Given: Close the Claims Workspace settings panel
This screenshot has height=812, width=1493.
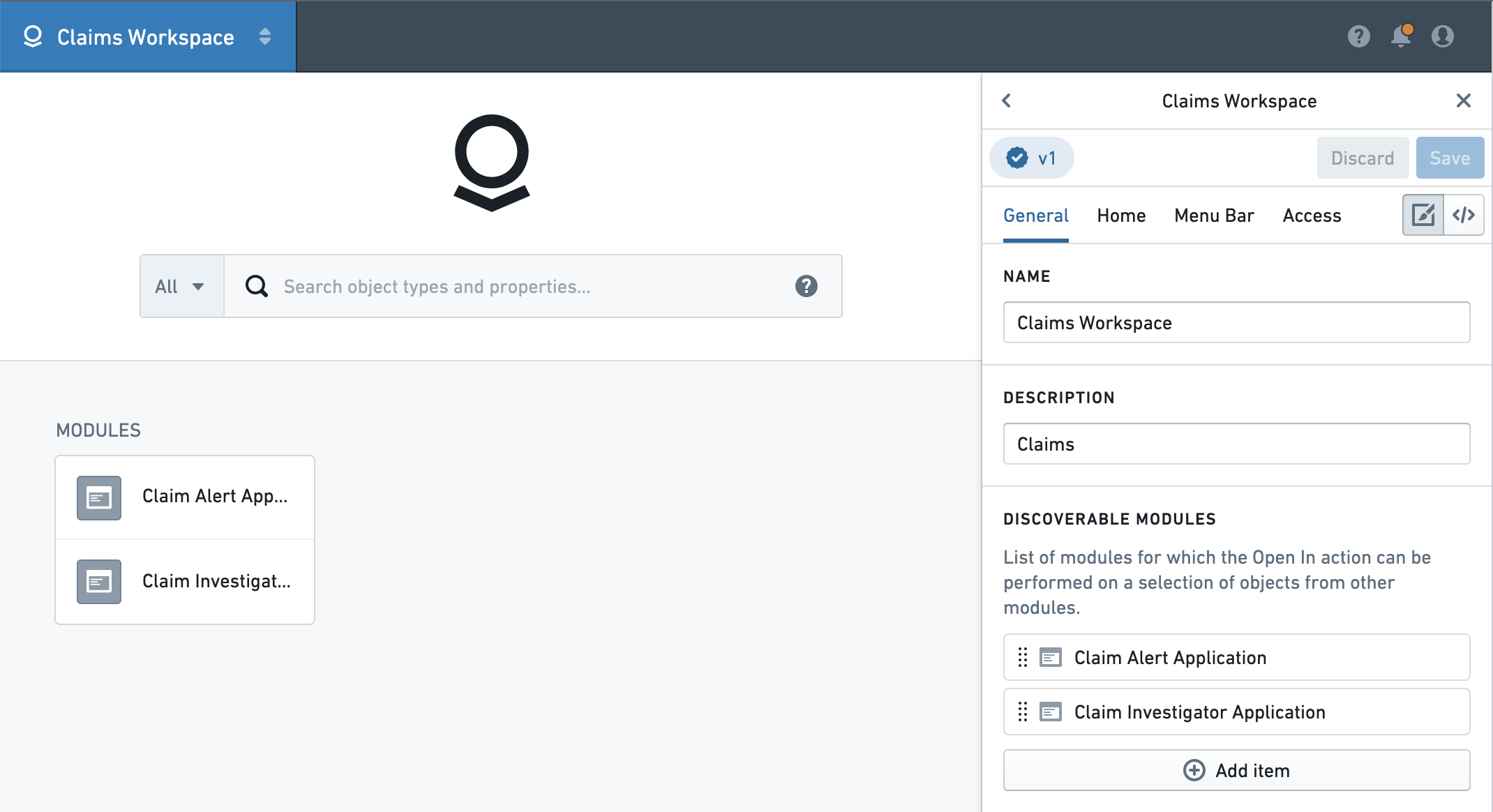Looking at the screenshot, I should (x=1464, y=100).
